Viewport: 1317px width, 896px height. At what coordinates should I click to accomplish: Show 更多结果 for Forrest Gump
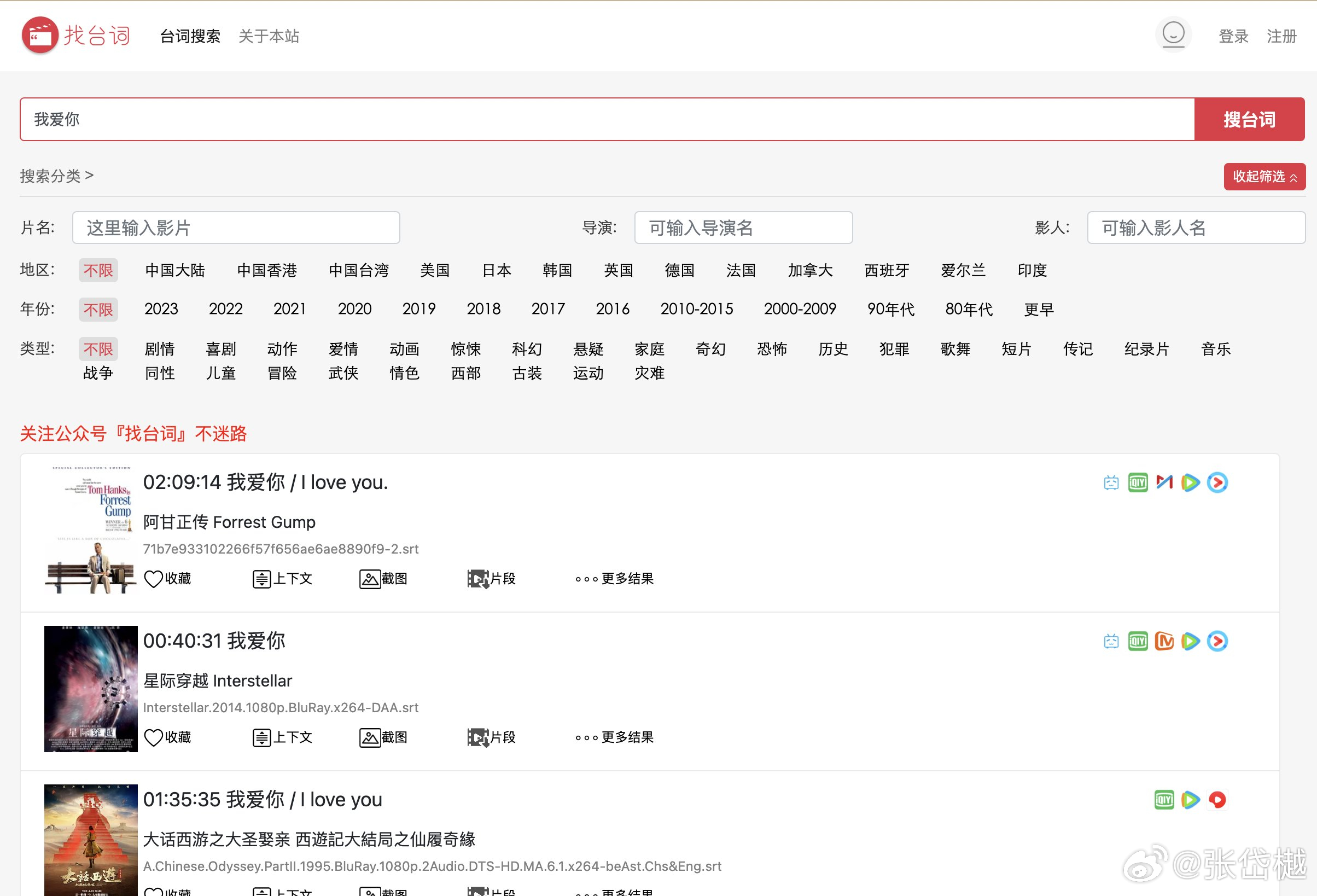click(x=614, y=579)
